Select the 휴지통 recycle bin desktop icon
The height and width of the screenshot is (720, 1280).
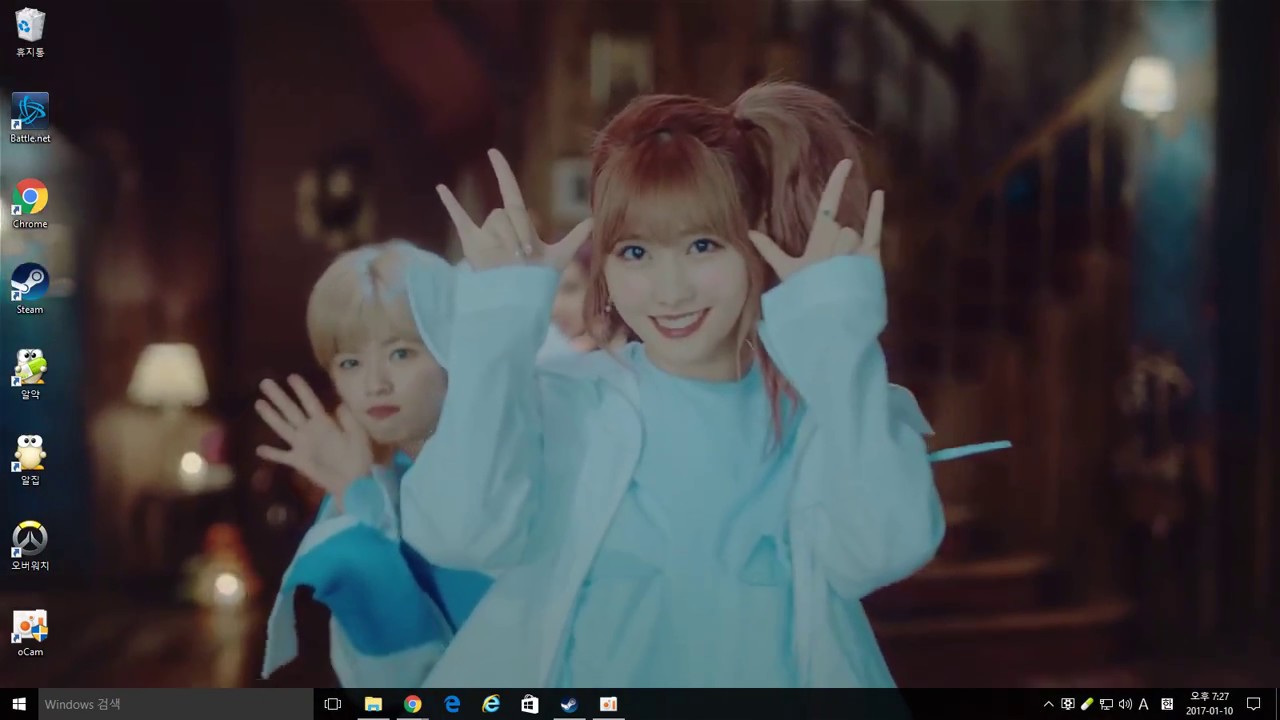(30, 32)
